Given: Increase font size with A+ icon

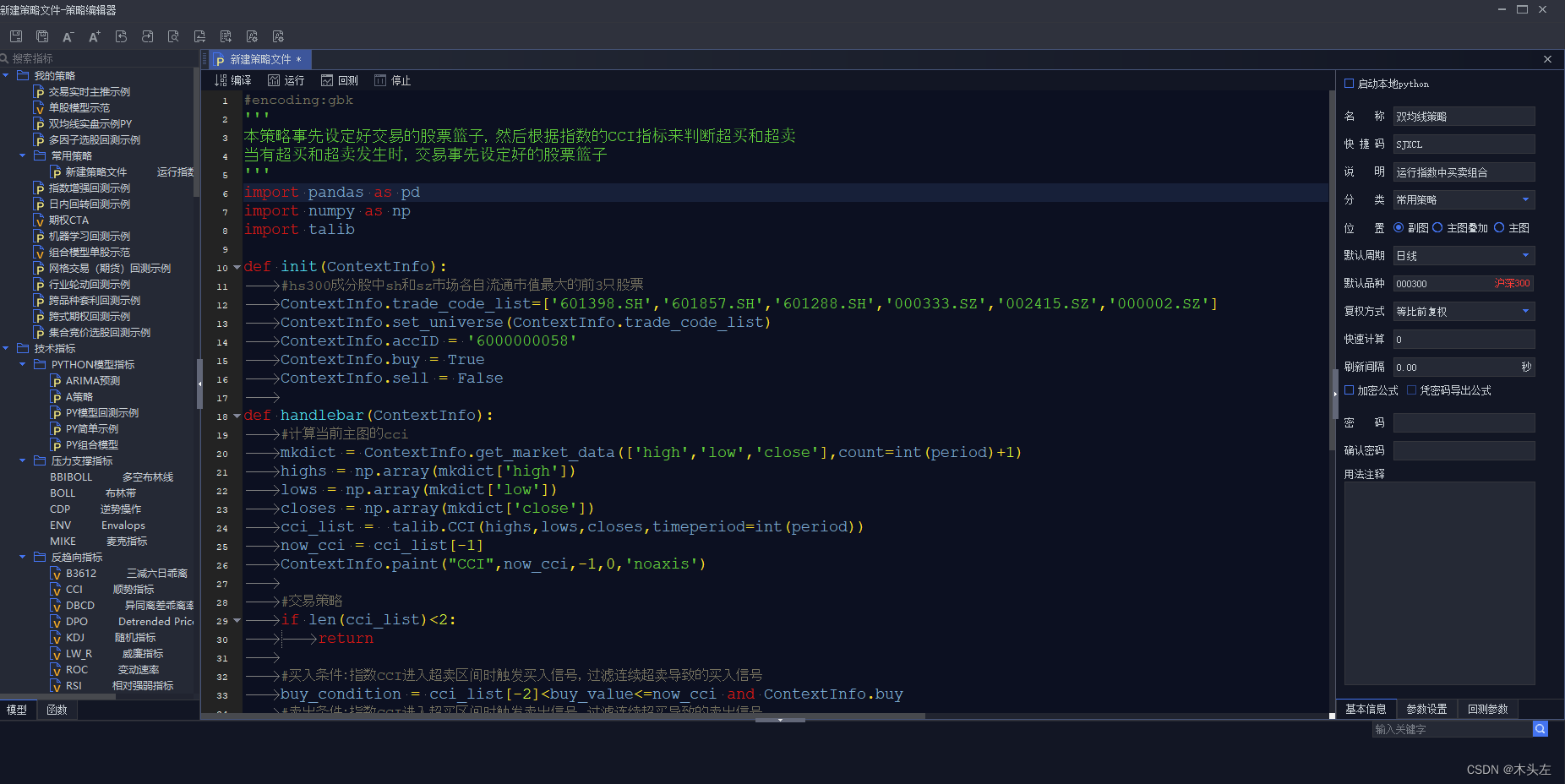Looking at the screenshot, I should coord(95,36).
